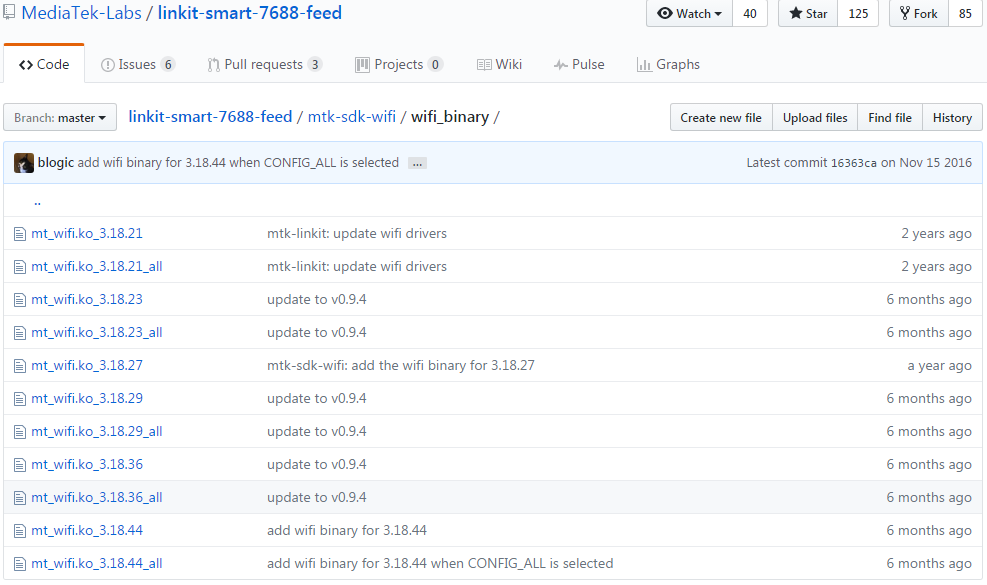The height and width of the screenshot is (585, 987).
Task: View the 125 stargazers count
Action: 858,13
